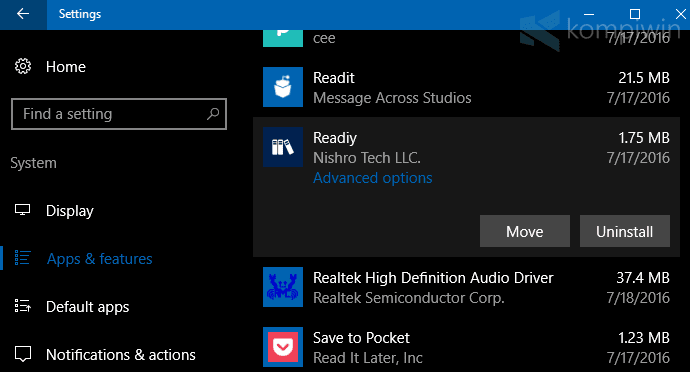Click the search magnifier in Find a setting
690x372 pixels.
[213, 114]
